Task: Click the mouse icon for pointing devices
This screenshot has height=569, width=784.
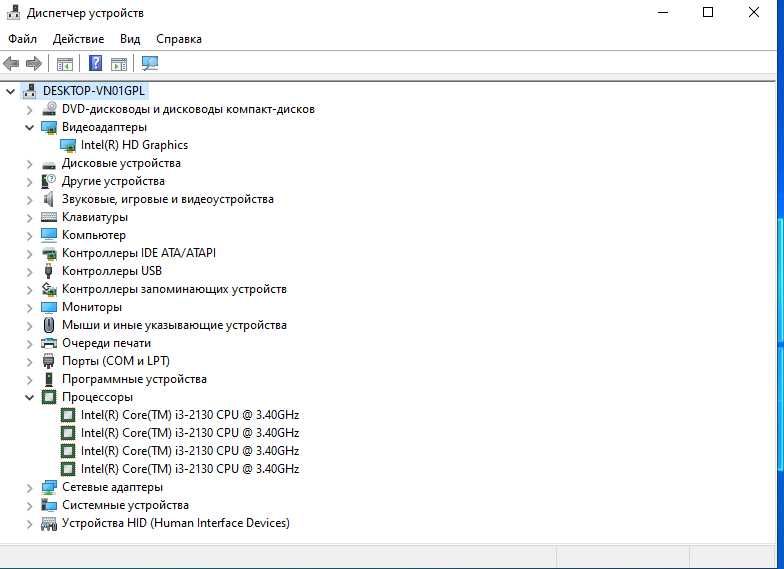Action: (48, 325)
